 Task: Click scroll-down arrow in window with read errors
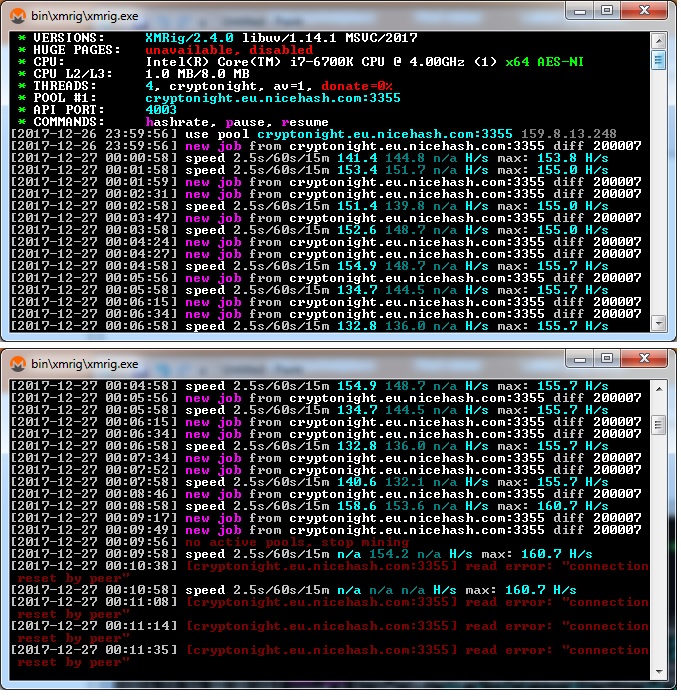click(x=659, y=672)
